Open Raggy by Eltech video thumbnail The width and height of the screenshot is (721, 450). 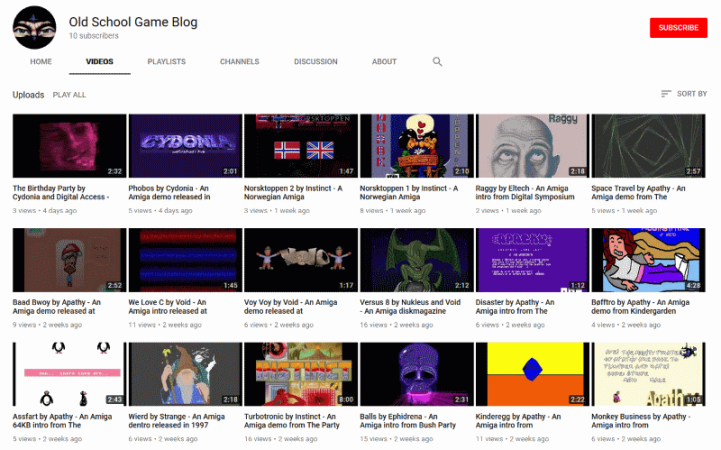(x=532, y=145)
